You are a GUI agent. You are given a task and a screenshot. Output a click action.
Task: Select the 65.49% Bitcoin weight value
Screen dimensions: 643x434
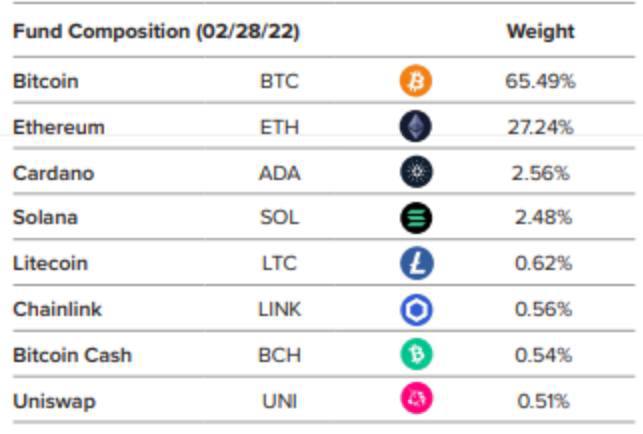[x=540, y=81]
